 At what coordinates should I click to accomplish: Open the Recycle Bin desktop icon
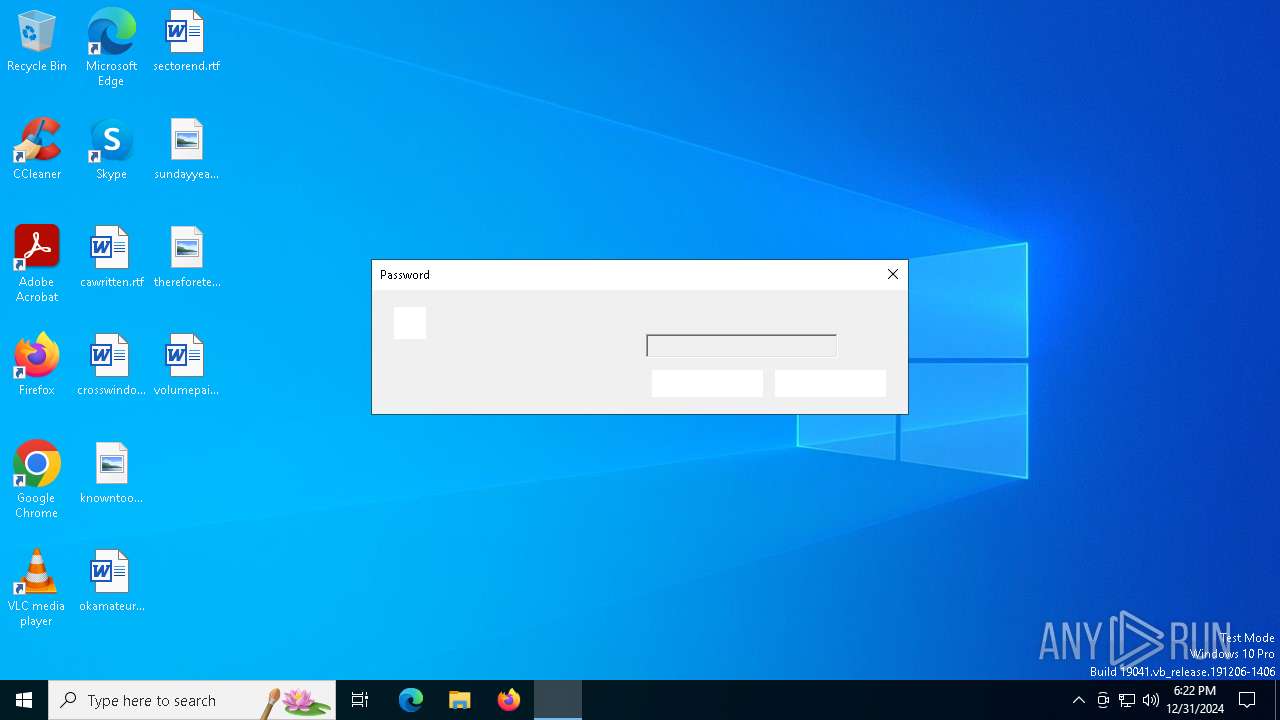click(x=37, y=41)
